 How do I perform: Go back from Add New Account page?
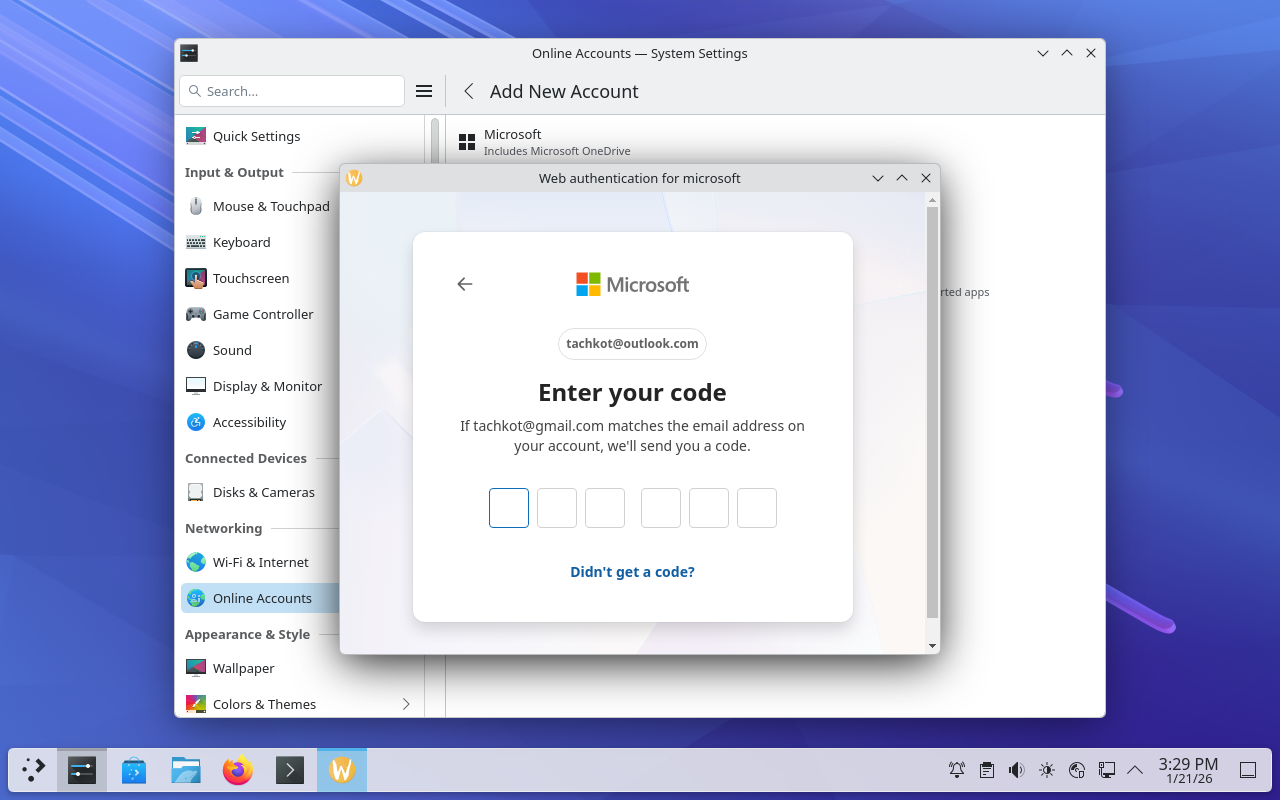coord(468,91)
